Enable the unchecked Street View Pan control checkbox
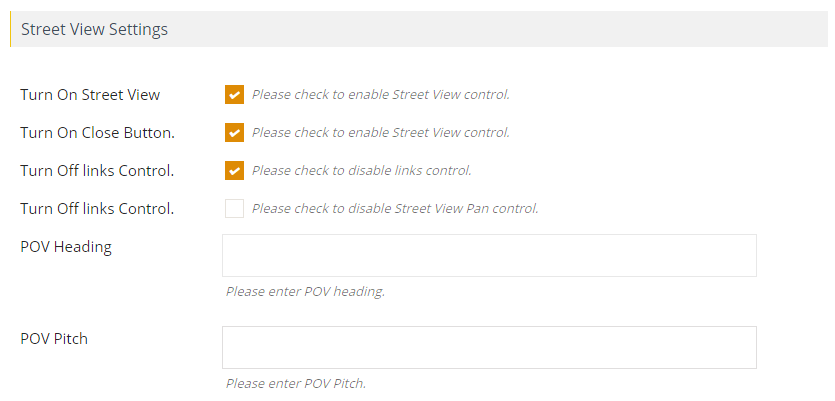Viewport: 835px width, 401px height. coord(235,208)
